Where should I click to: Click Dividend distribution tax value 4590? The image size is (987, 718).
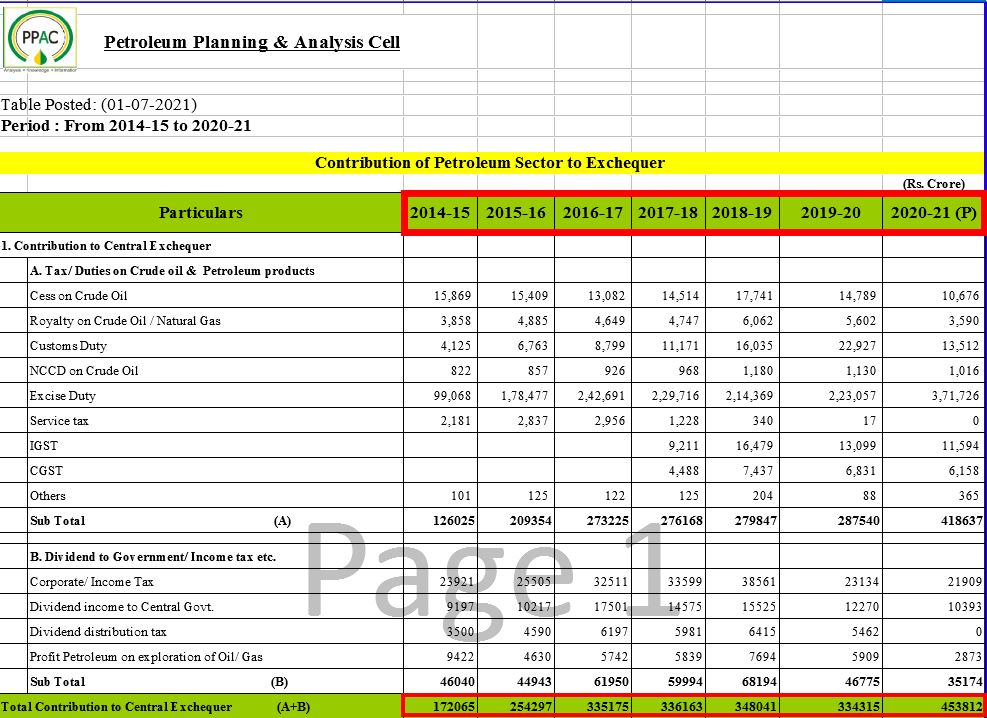[x=538, y=632]
